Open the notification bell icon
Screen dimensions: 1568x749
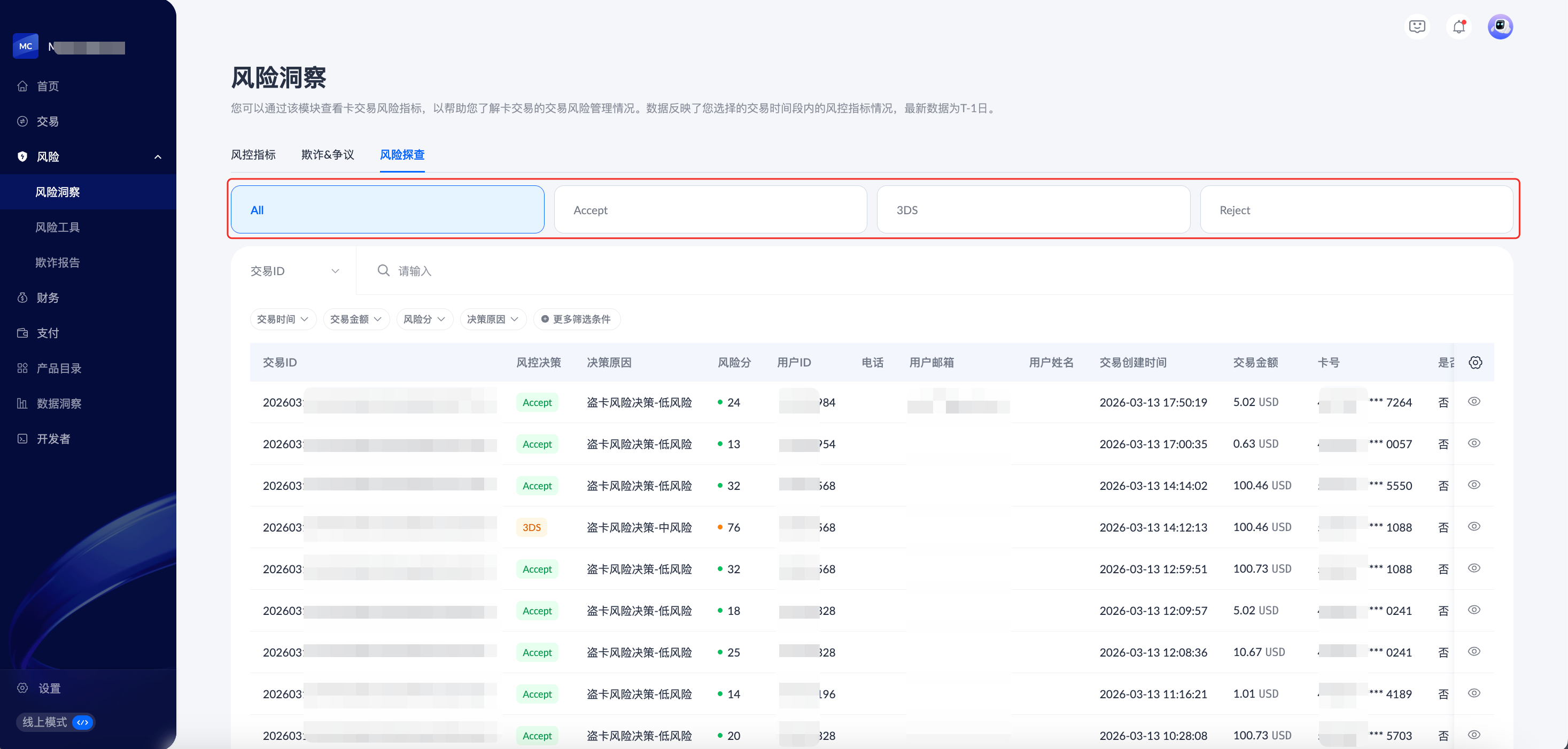click(1458, 27)
